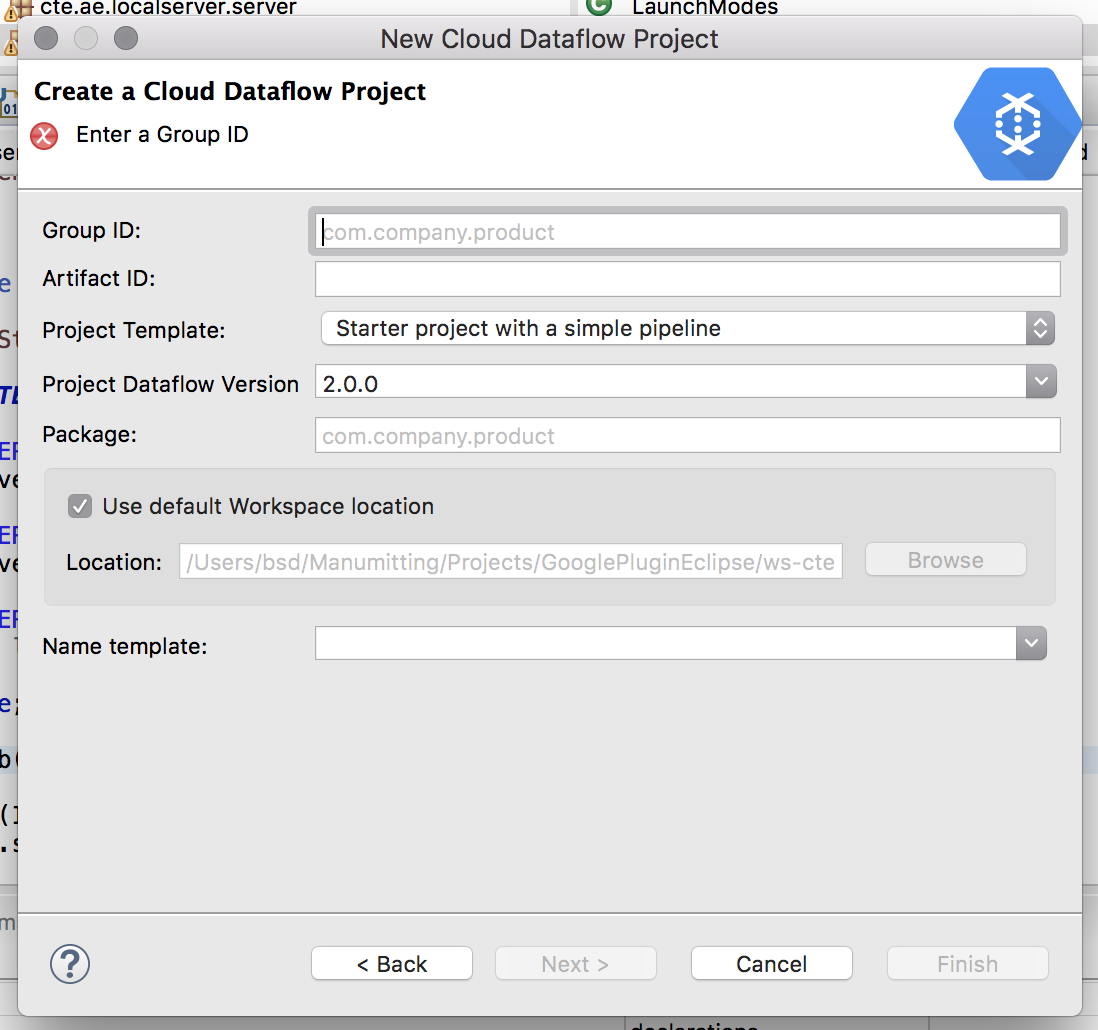Click the red error icon beside Enter a Group ID
The width and height of the screenshot is (1098, 1030).
pos(43,136)
